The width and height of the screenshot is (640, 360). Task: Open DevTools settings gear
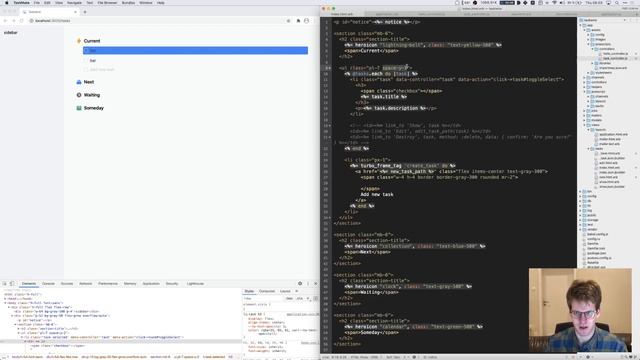pos(300,283)
